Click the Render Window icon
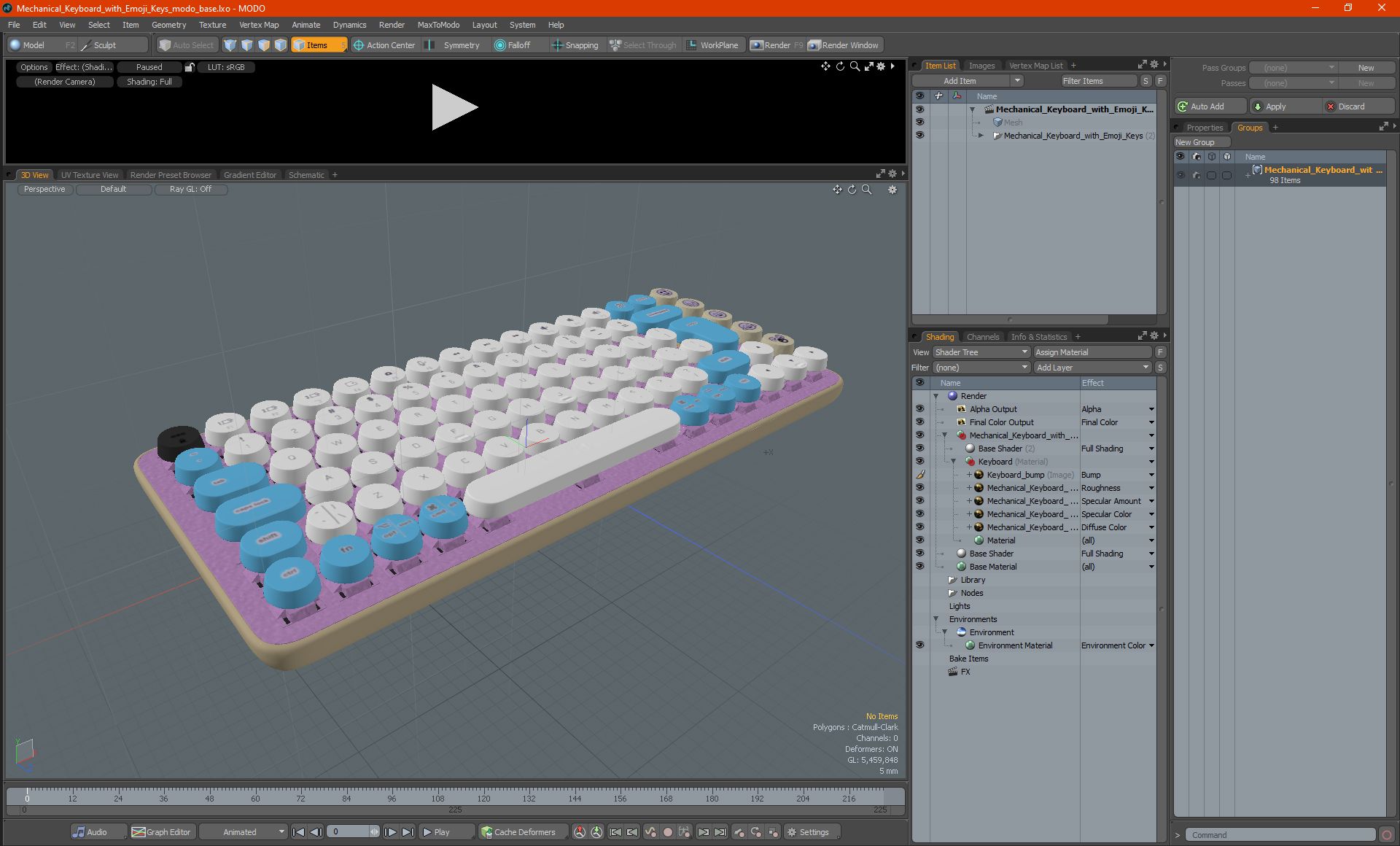This screenshot has width=1400, height=846. point(814,45)
